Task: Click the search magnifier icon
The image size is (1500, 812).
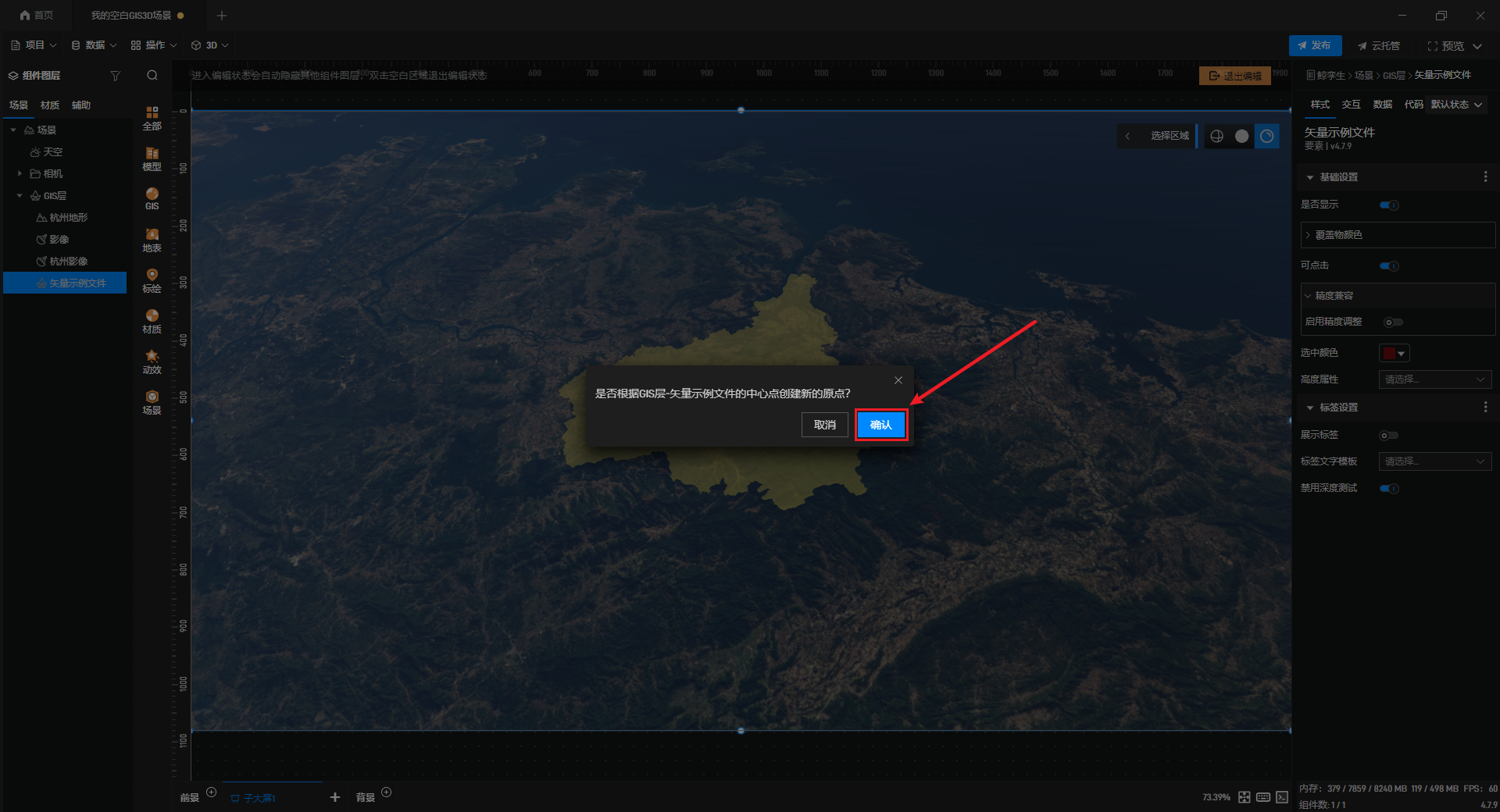Action: click(152, 76)
